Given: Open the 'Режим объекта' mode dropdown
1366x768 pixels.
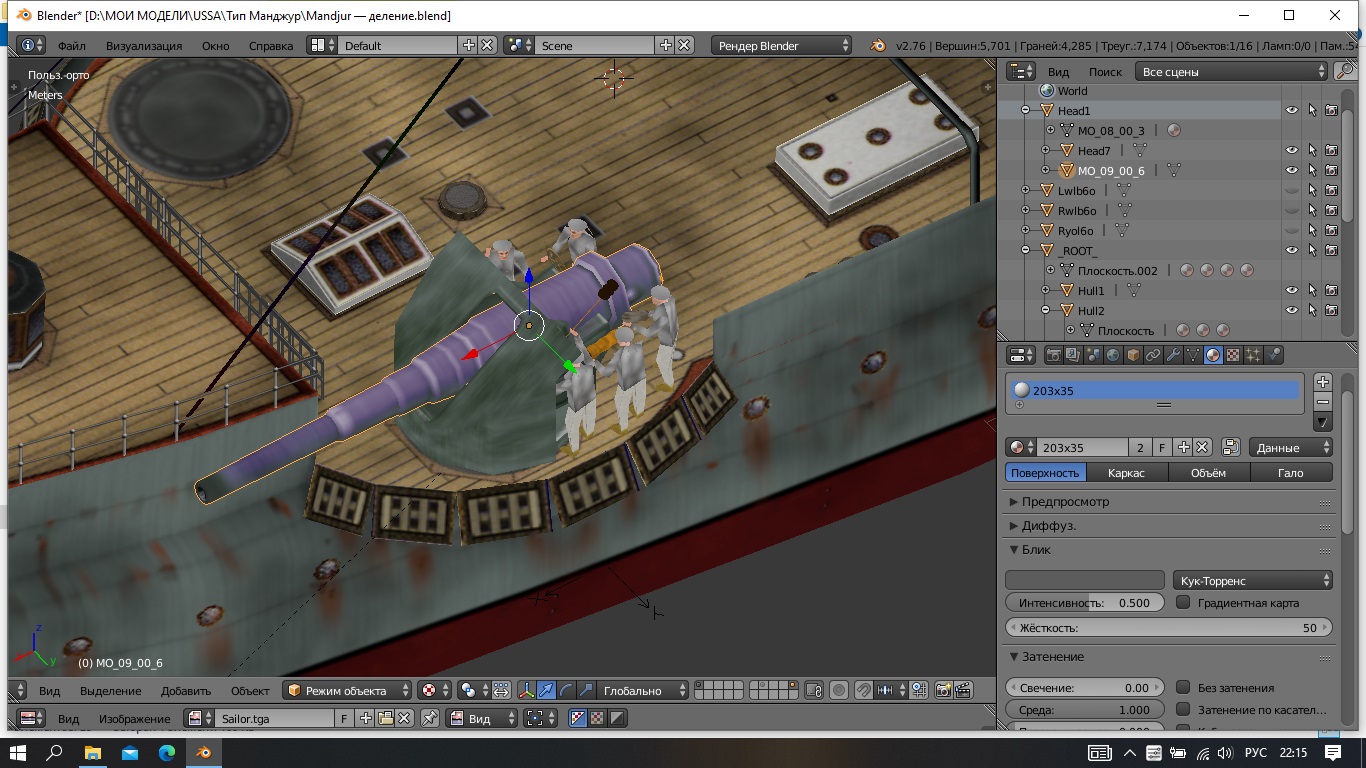Looking at the screenshot, I should pos(348,690).
